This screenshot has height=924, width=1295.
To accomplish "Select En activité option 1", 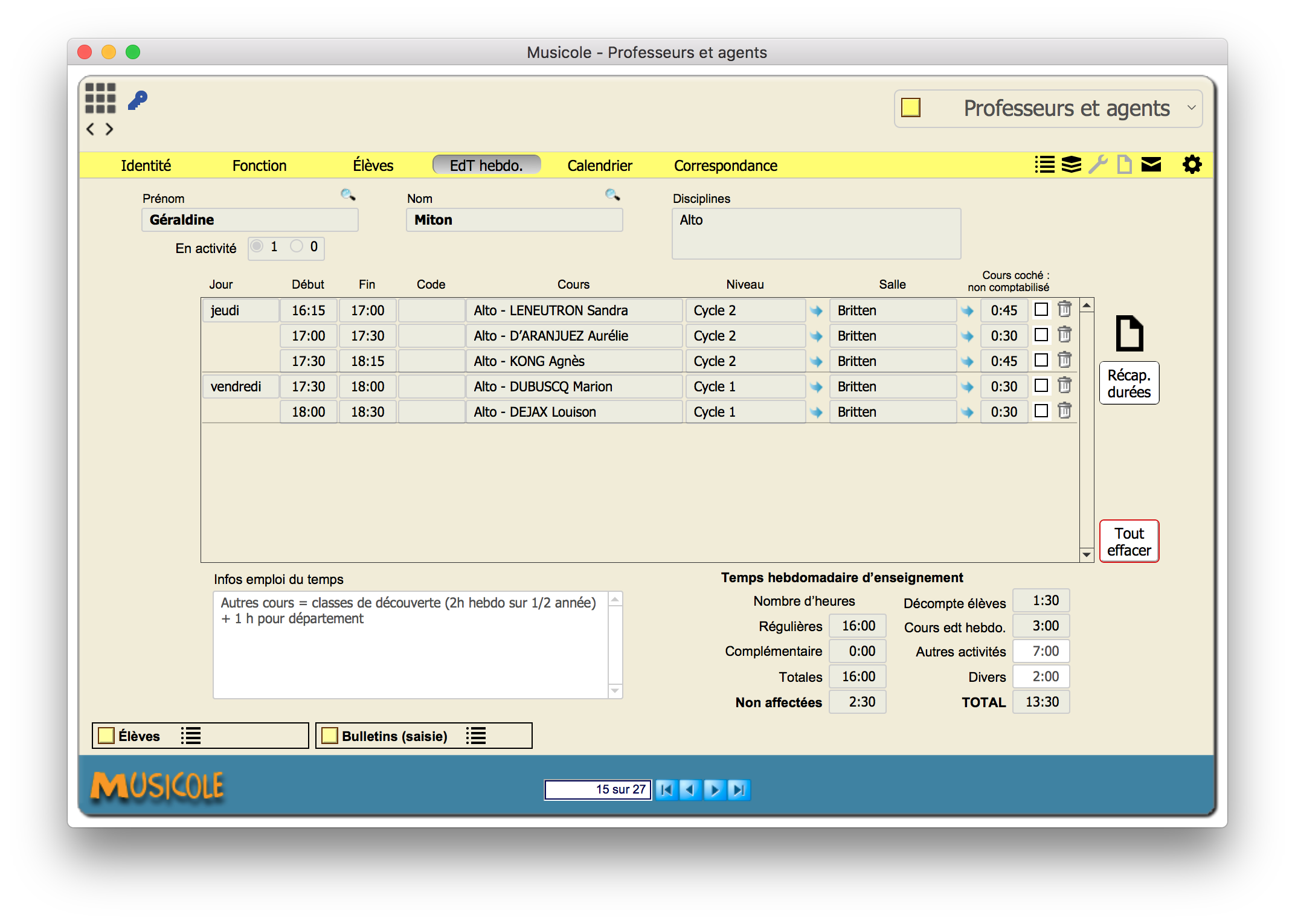I will pos(257,246).
